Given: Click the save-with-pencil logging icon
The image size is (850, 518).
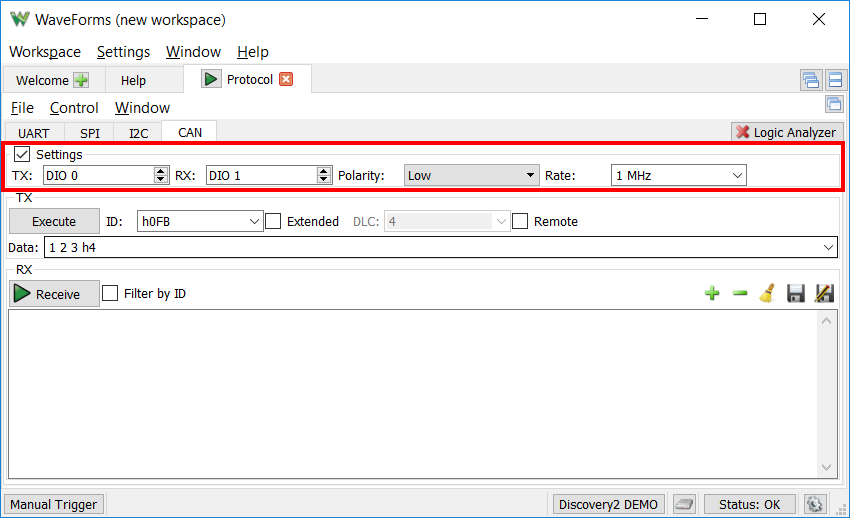Looking at the screenshot, I should [x=824, y=294].
